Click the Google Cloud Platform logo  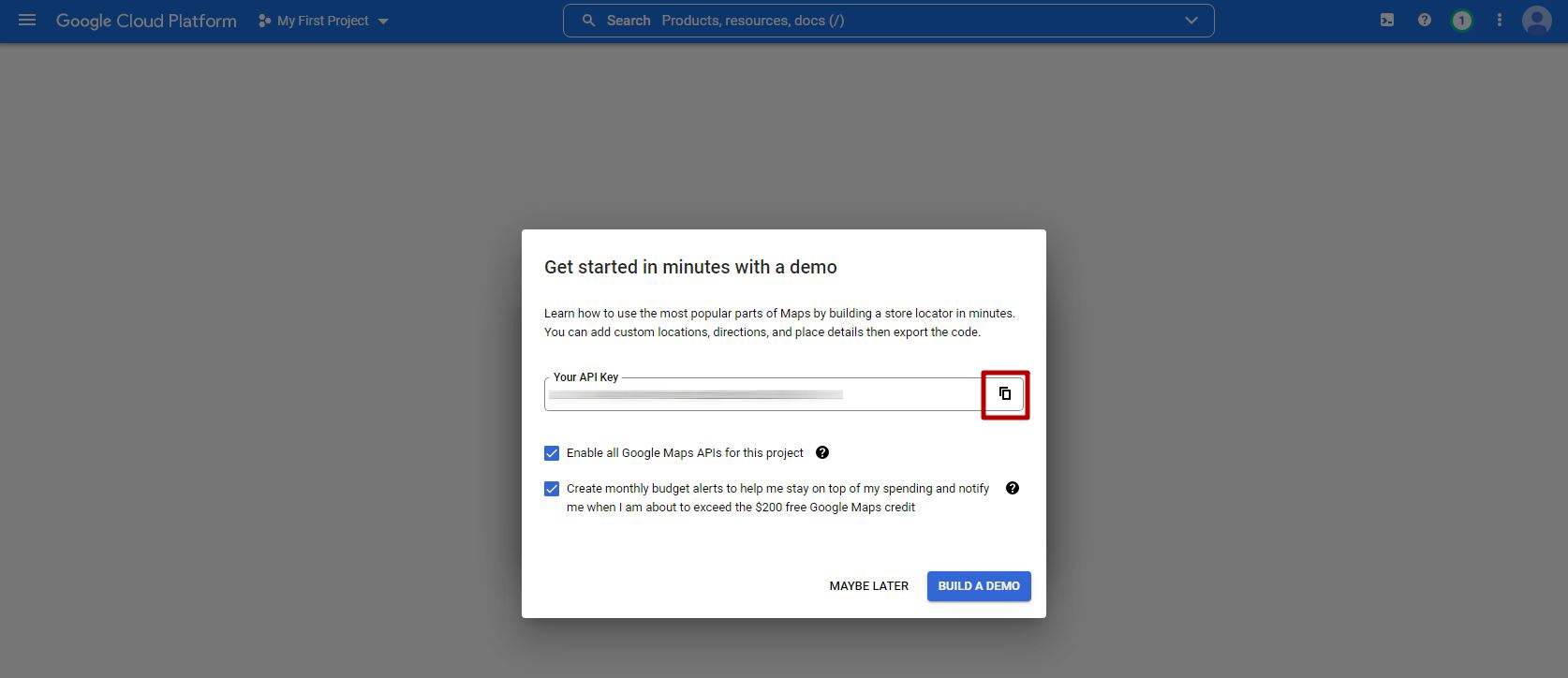click(146, 21)
